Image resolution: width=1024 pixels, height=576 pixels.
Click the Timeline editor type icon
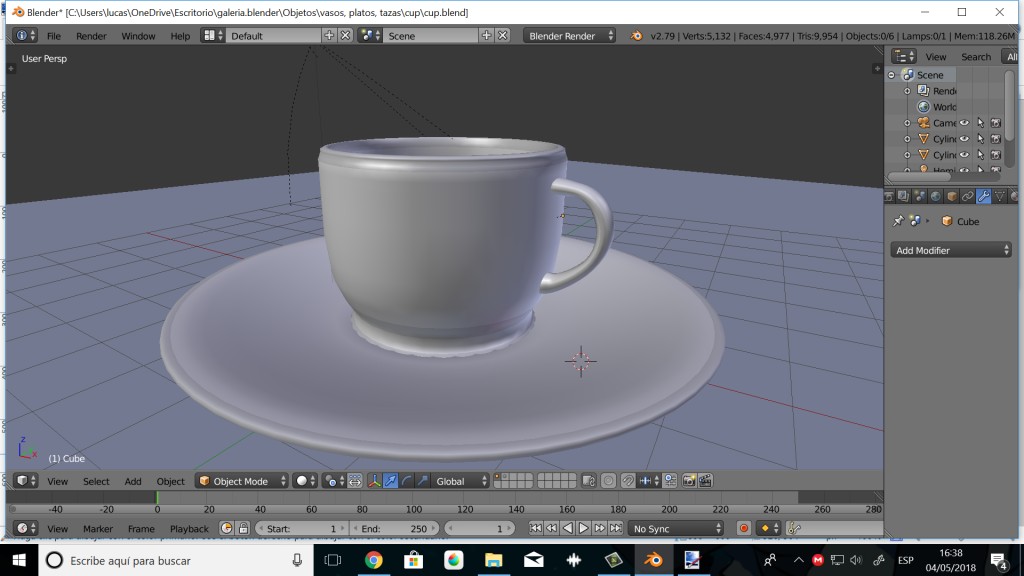pos(22,527)
